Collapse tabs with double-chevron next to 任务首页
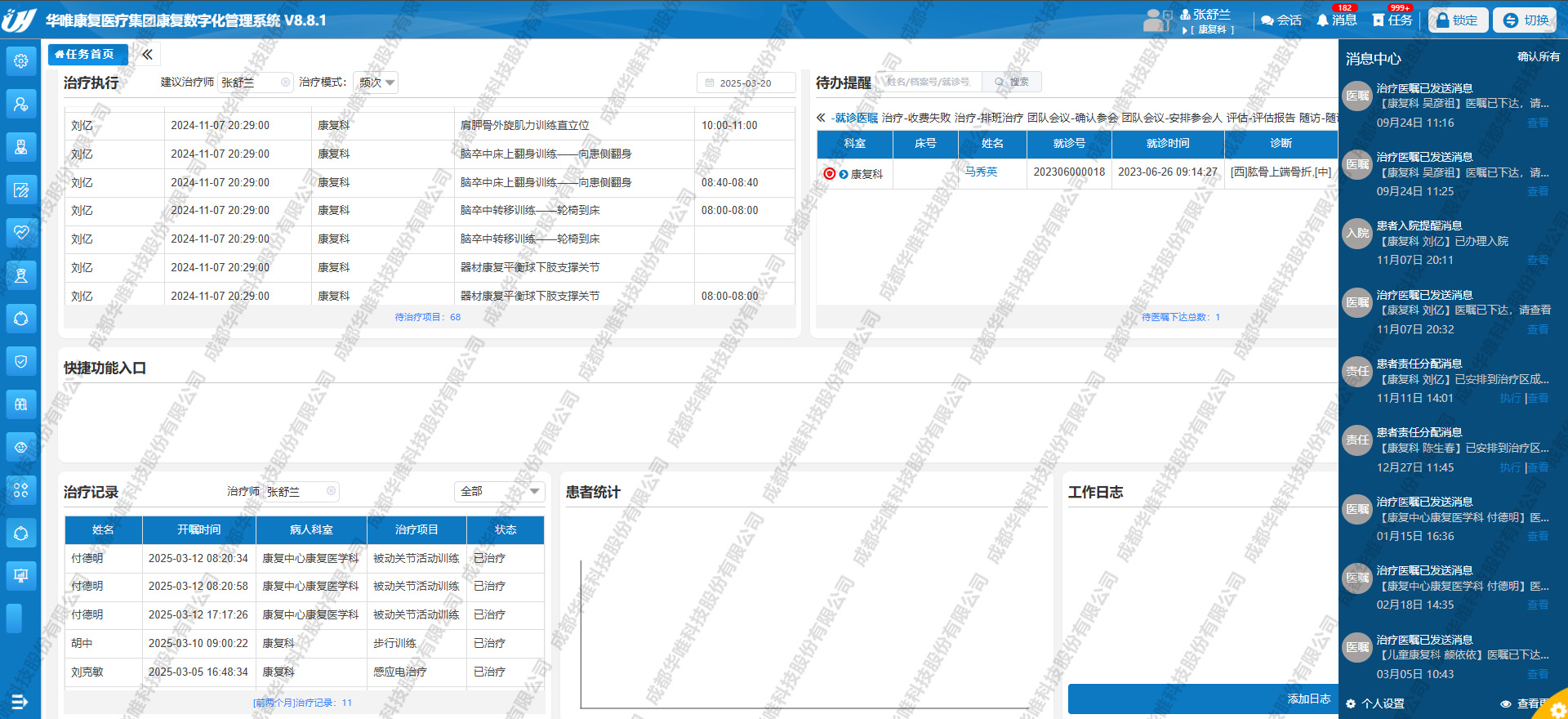The width and height of the screenshot is (1568, 719). tap(147, 55)
